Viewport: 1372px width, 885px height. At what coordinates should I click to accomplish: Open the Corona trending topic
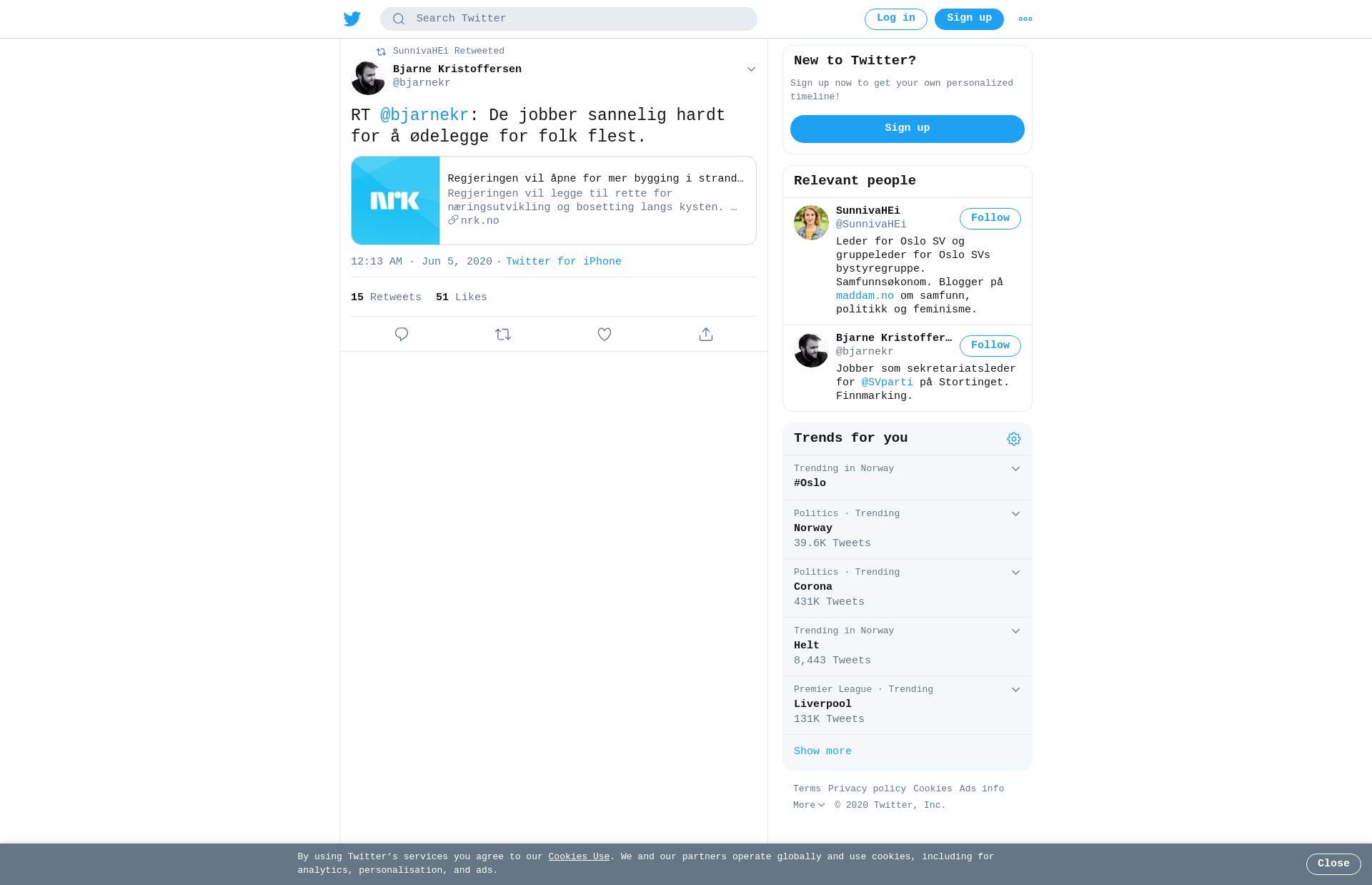pos(908,588)
